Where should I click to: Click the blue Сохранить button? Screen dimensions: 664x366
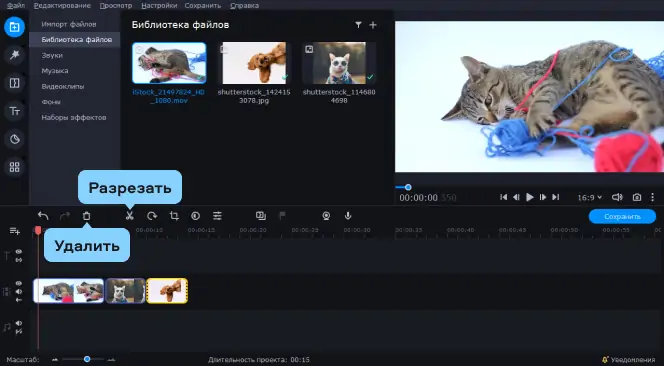point(622,216)
